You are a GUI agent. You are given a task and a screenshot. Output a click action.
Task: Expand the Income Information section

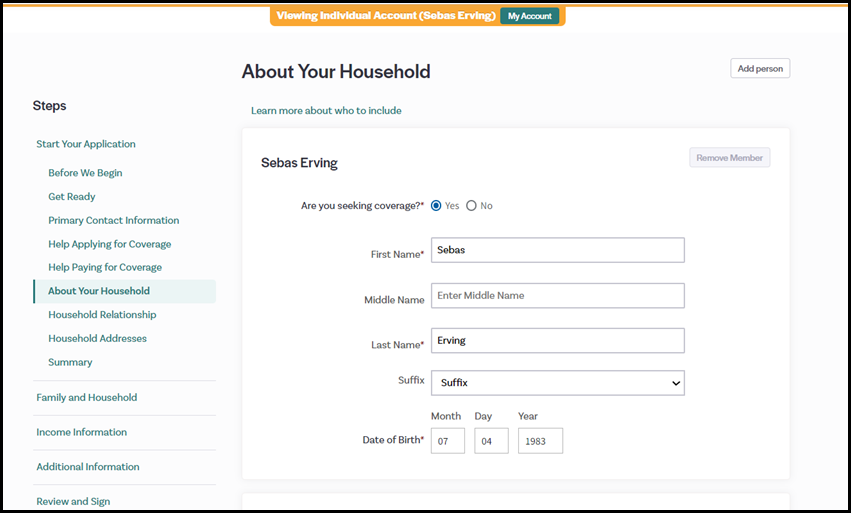point(81,433)
